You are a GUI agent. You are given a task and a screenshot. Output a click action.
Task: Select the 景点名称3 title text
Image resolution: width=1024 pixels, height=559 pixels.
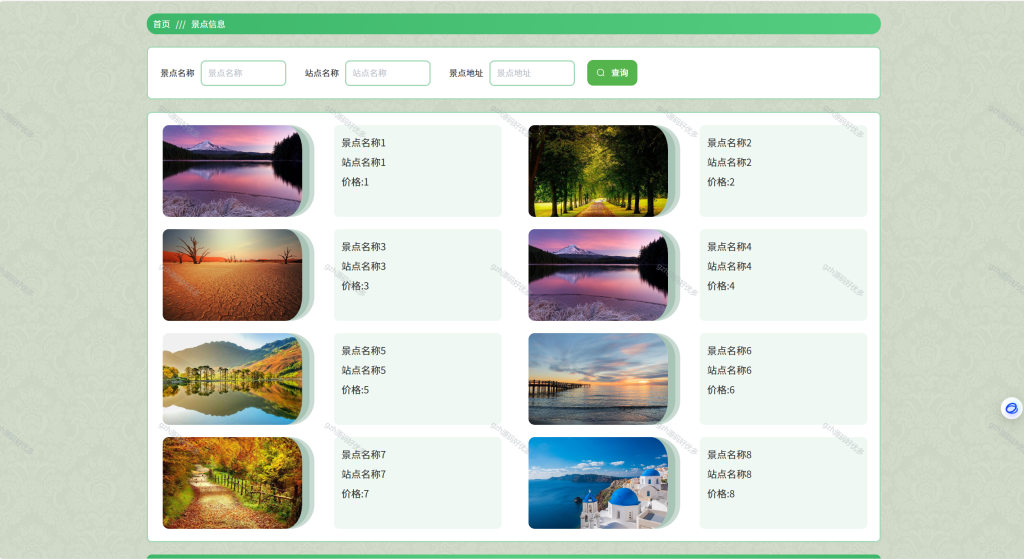[364, 246]
